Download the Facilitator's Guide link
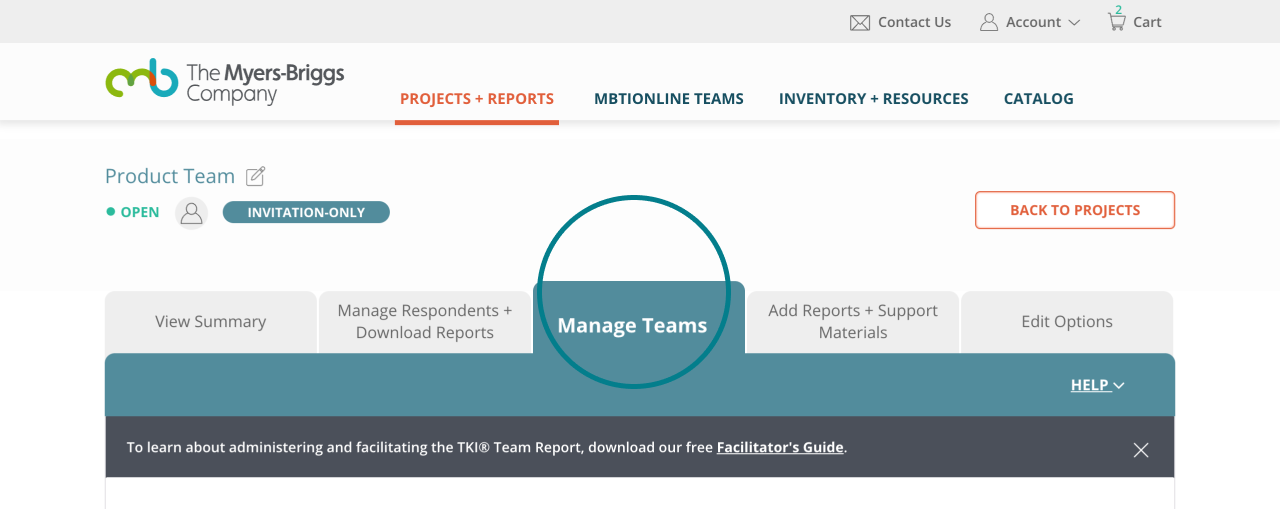This screenshot has width=1280, height=509. (x=780, y=447)
